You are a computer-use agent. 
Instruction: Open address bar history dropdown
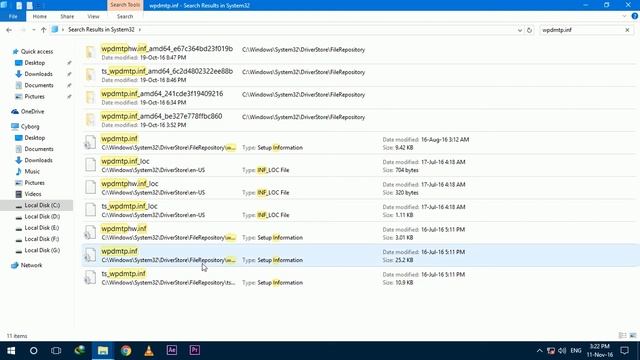pyautogui.click(x=520, y=30)
